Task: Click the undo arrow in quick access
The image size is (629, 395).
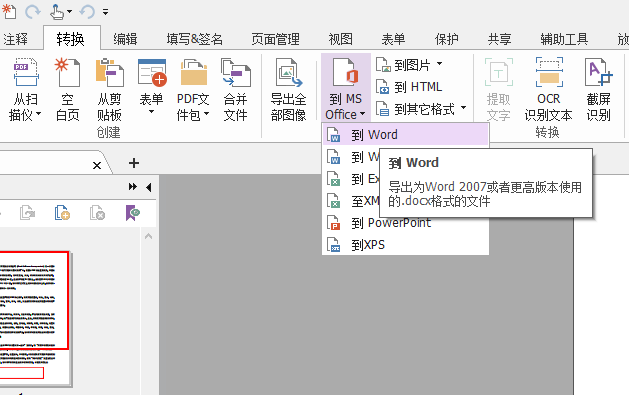Action: click(x=87, y=12)
